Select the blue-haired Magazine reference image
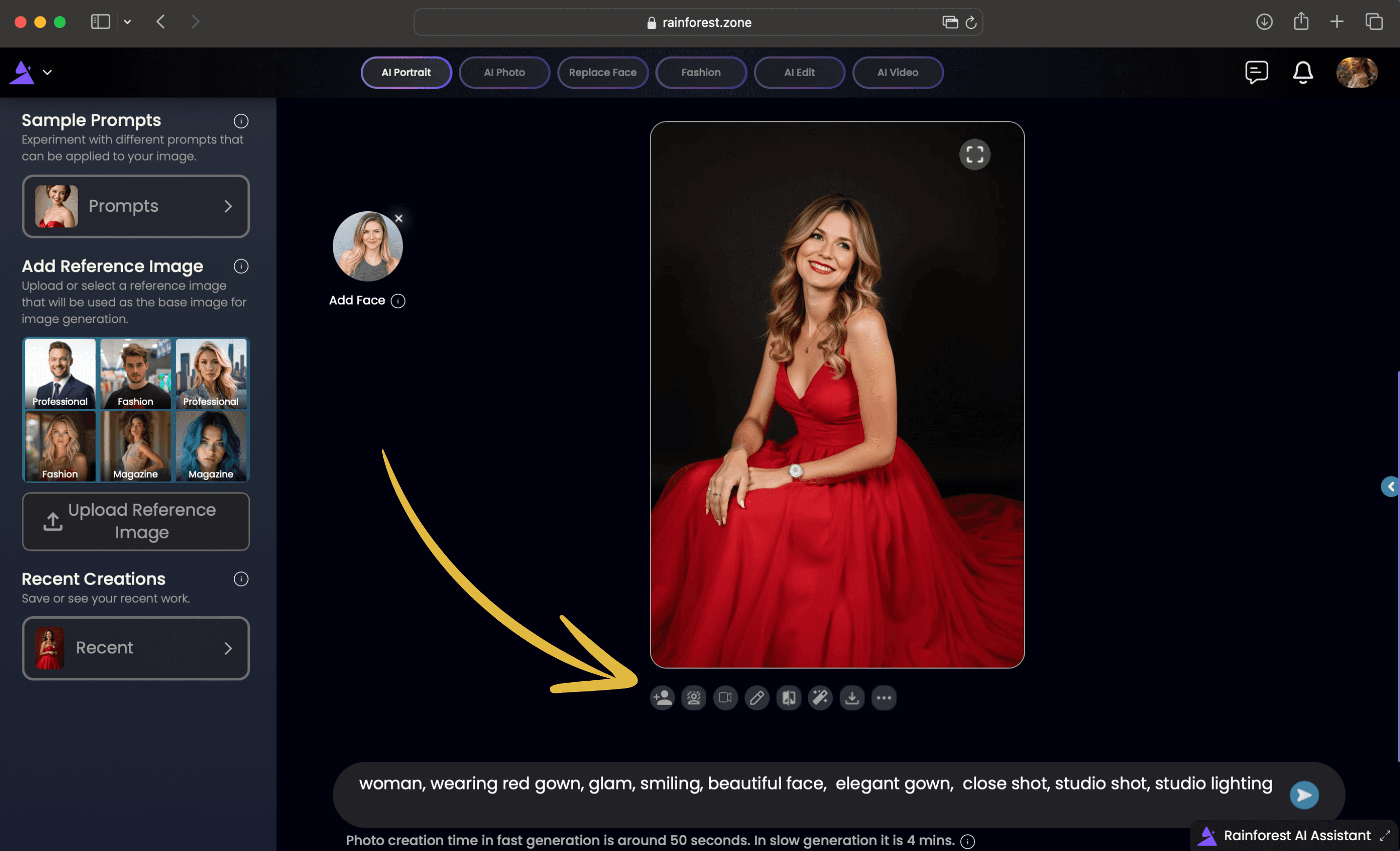This screenshot has height=851, width=1400. [x=211, y=446]
